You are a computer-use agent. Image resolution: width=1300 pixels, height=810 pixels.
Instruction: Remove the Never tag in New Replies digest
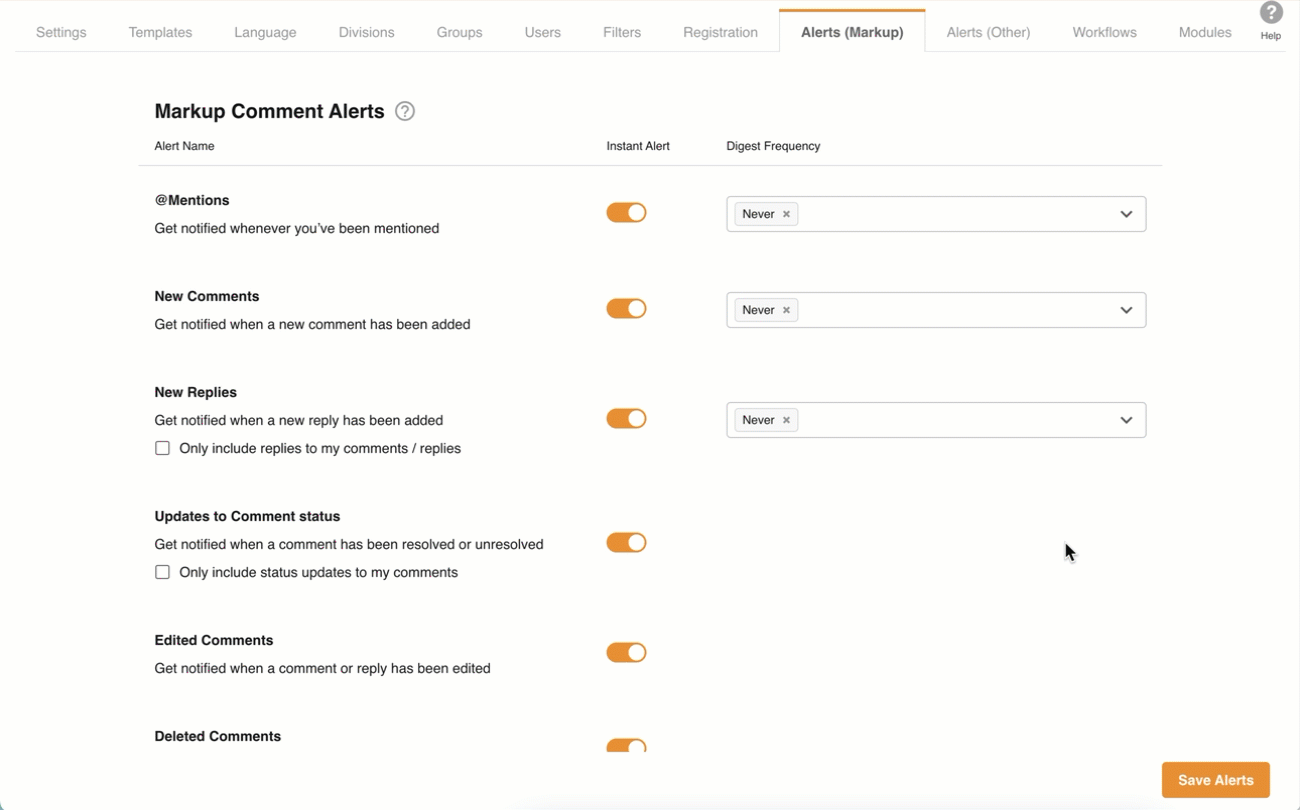[787, 420]
